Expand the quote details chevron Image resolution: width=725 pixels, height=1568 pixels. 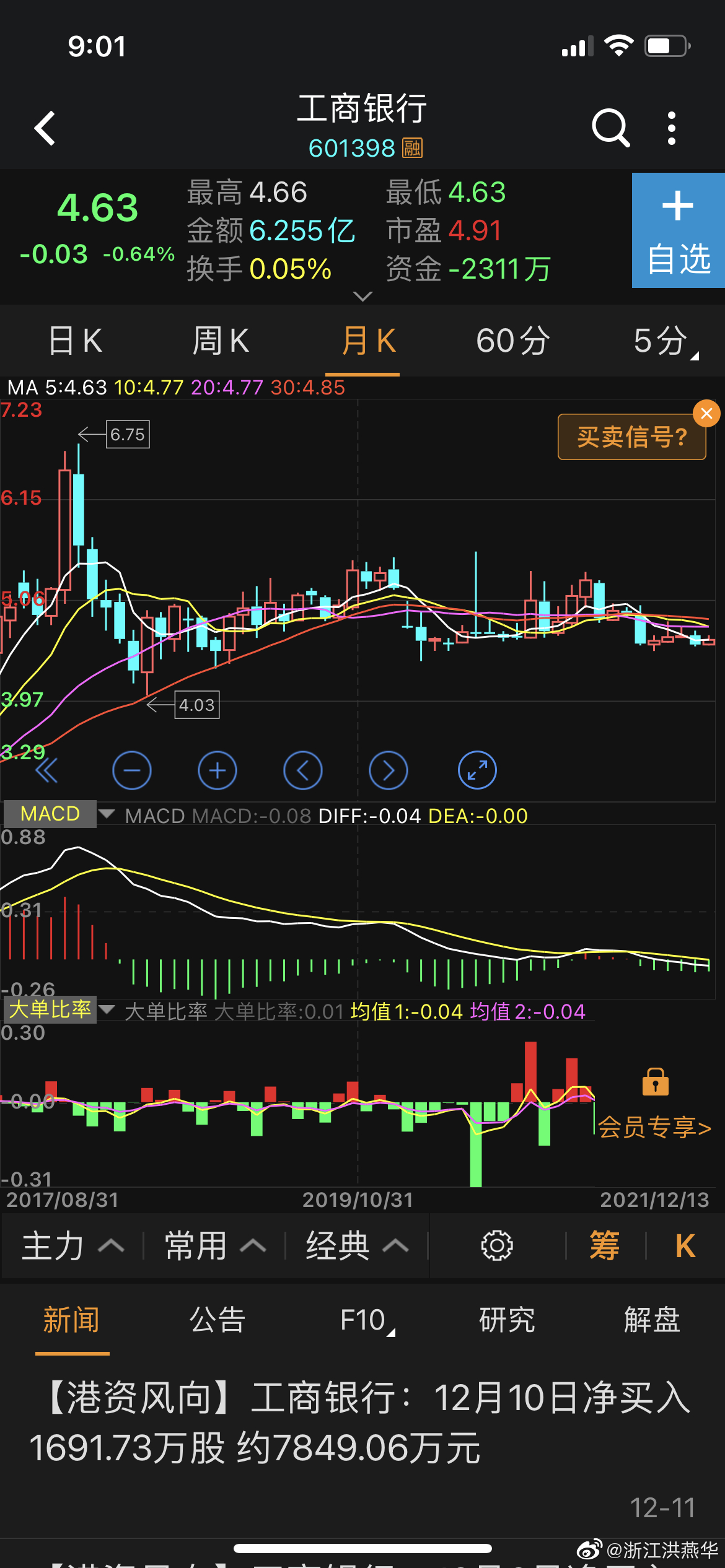point(362,296)
